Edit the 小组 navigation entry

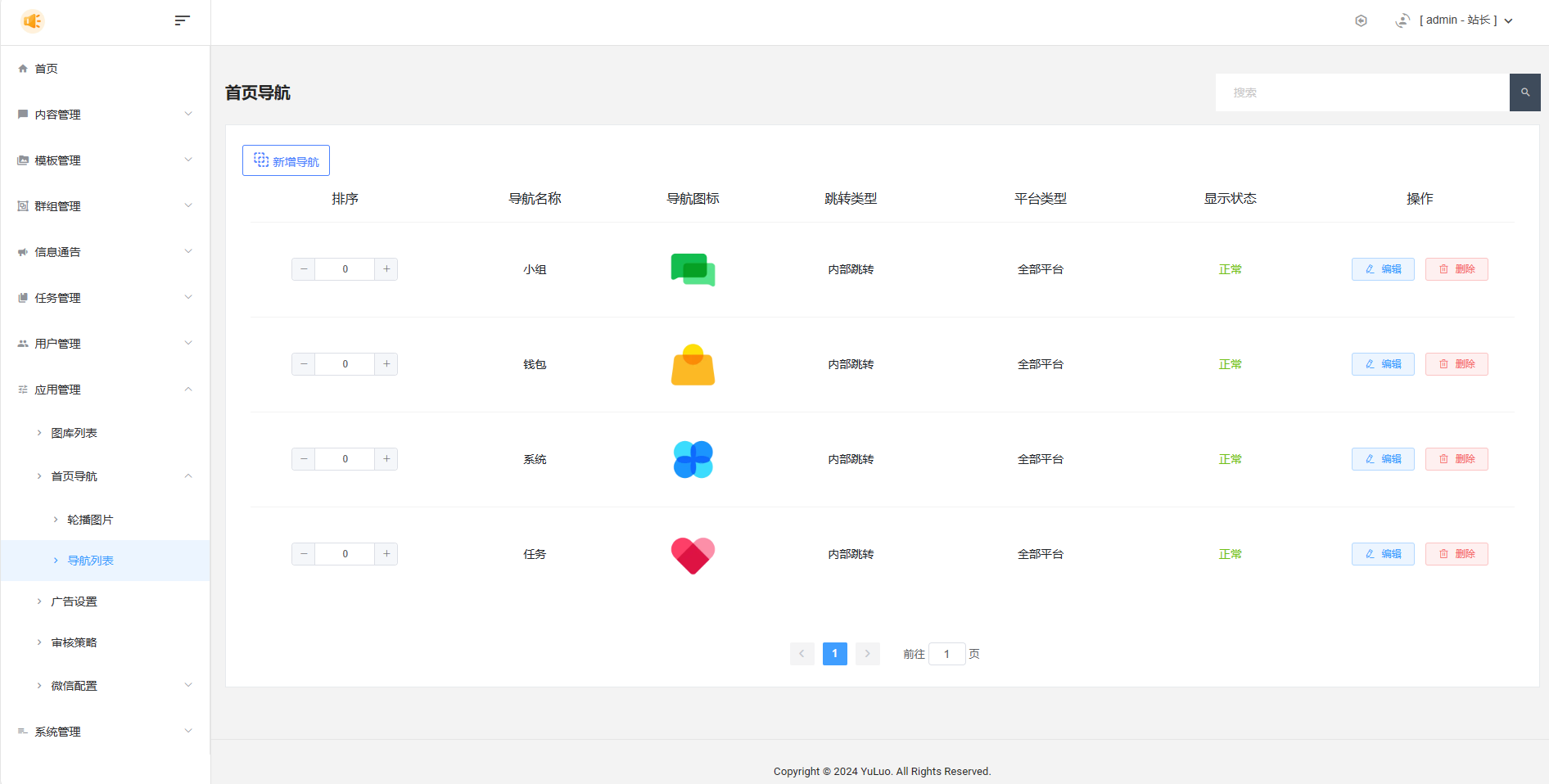pos(1382,269)
